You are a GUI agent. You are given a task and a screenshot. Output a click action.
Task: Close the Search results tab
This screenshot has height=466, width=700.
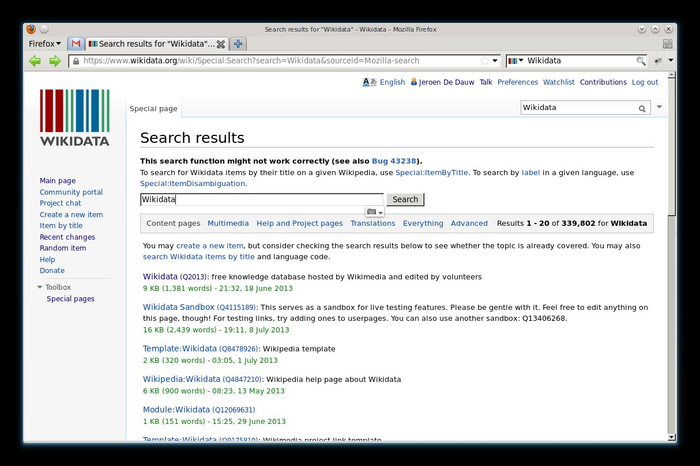tap(221, 44)
